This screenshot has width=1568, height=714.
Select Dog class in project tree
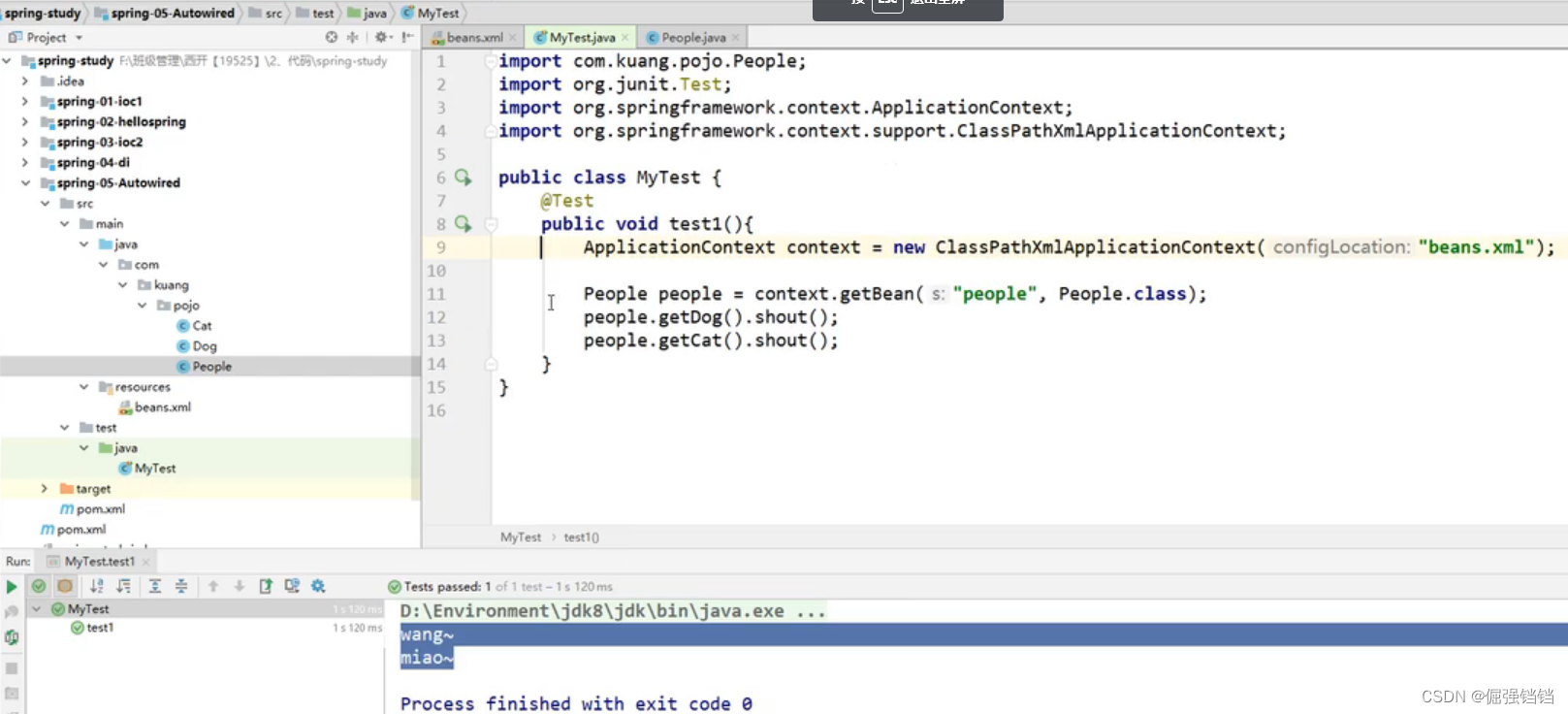tap(196, 346)
